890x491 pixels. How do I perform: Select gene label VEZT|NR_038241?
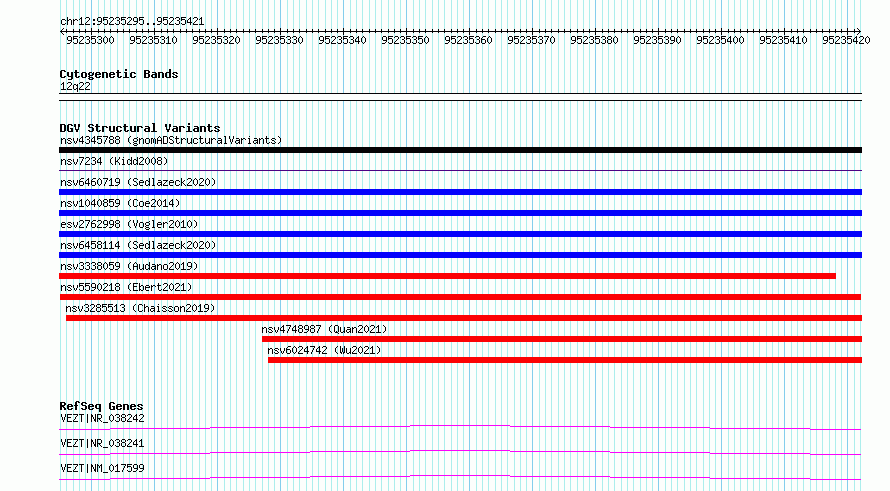tap(102, 443)
